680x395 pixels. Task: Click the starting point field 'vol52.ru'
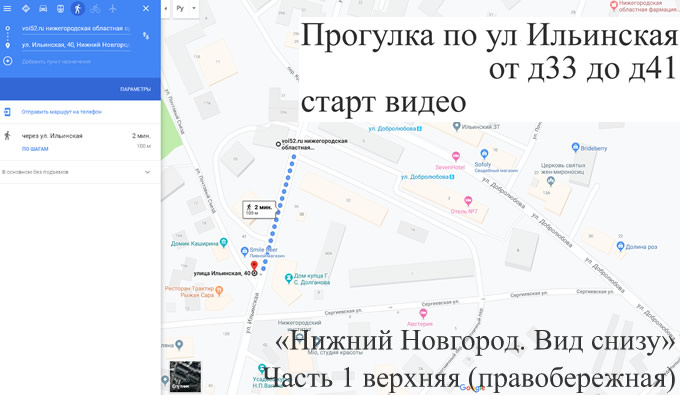pos(76,29)
